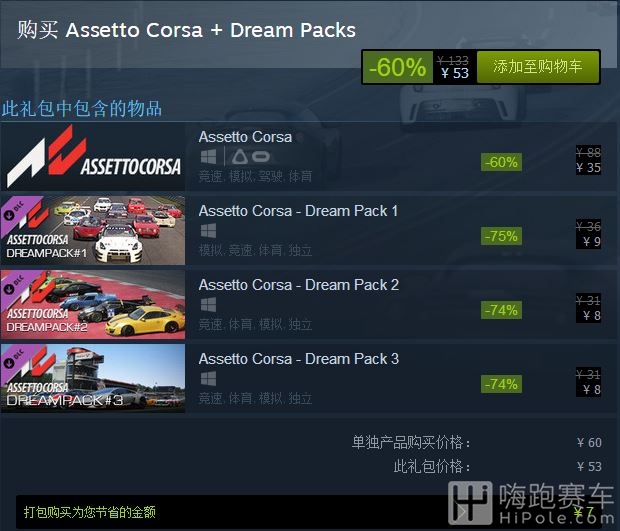Click the Windows icon under Dream Pack 3
The height and width of the screenshot is (531, 620).
(x=208, y=379)
